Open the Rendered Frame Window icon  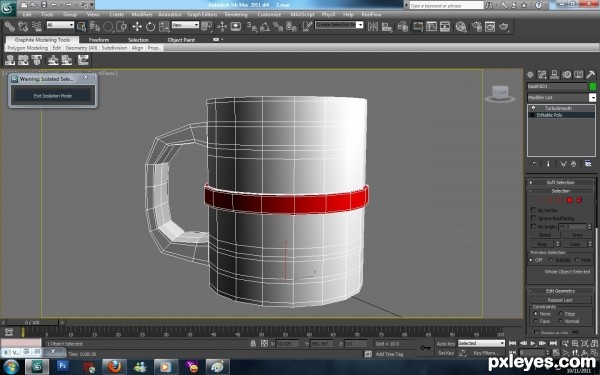tap(490, 26)
